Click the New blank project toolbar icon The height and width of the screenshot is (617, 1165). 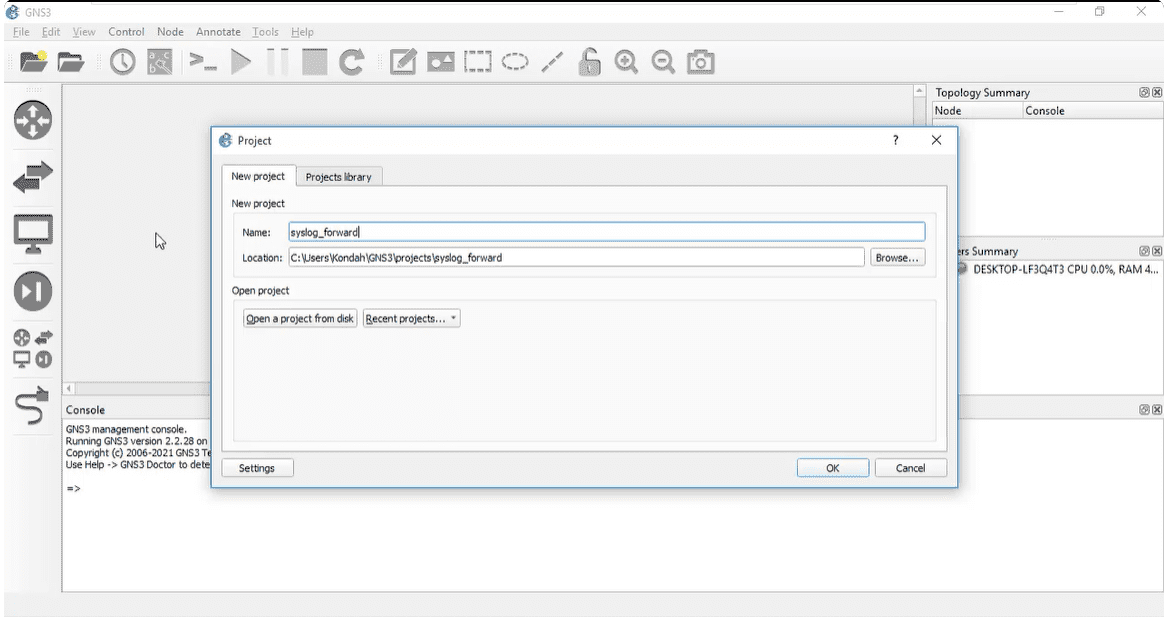tap(33, 62)
